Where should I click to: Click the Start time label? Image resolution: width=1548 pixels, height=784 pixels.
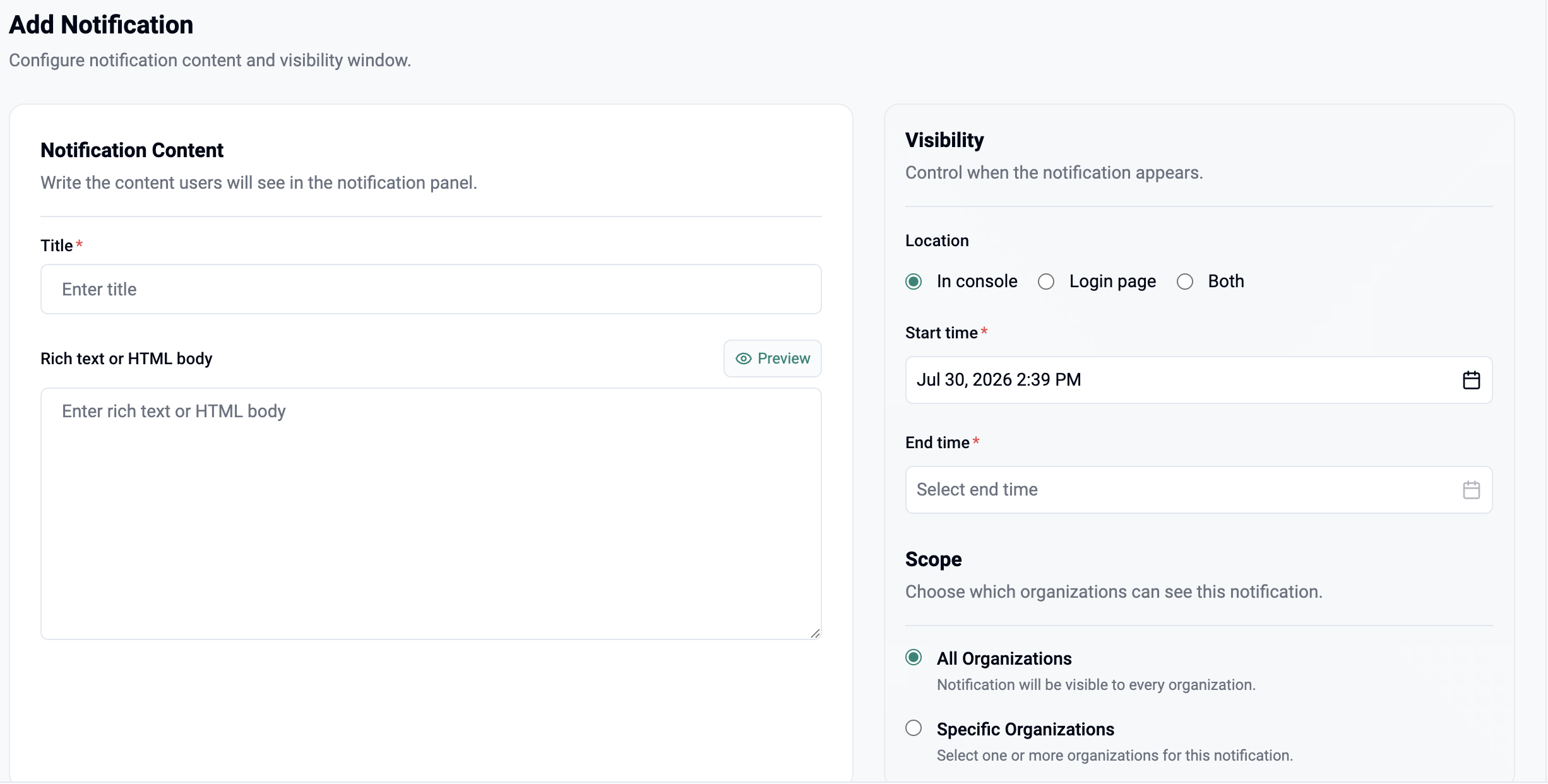click(x=941, y=333)
